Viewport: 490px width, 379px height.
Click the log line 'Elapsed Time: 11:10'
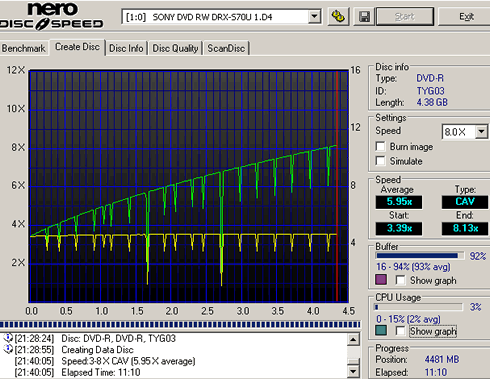[x=101, y=372]
